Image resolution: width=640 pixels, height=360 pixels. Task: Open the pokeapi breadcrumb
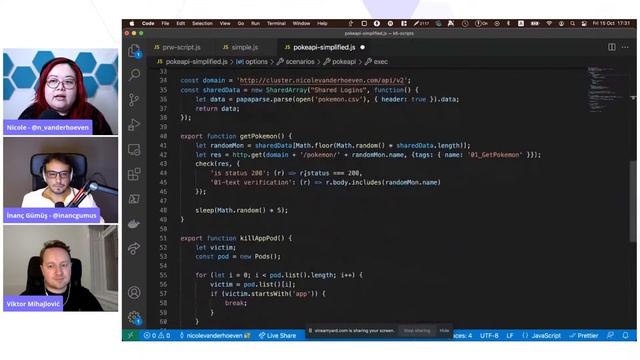click(340, 62)
